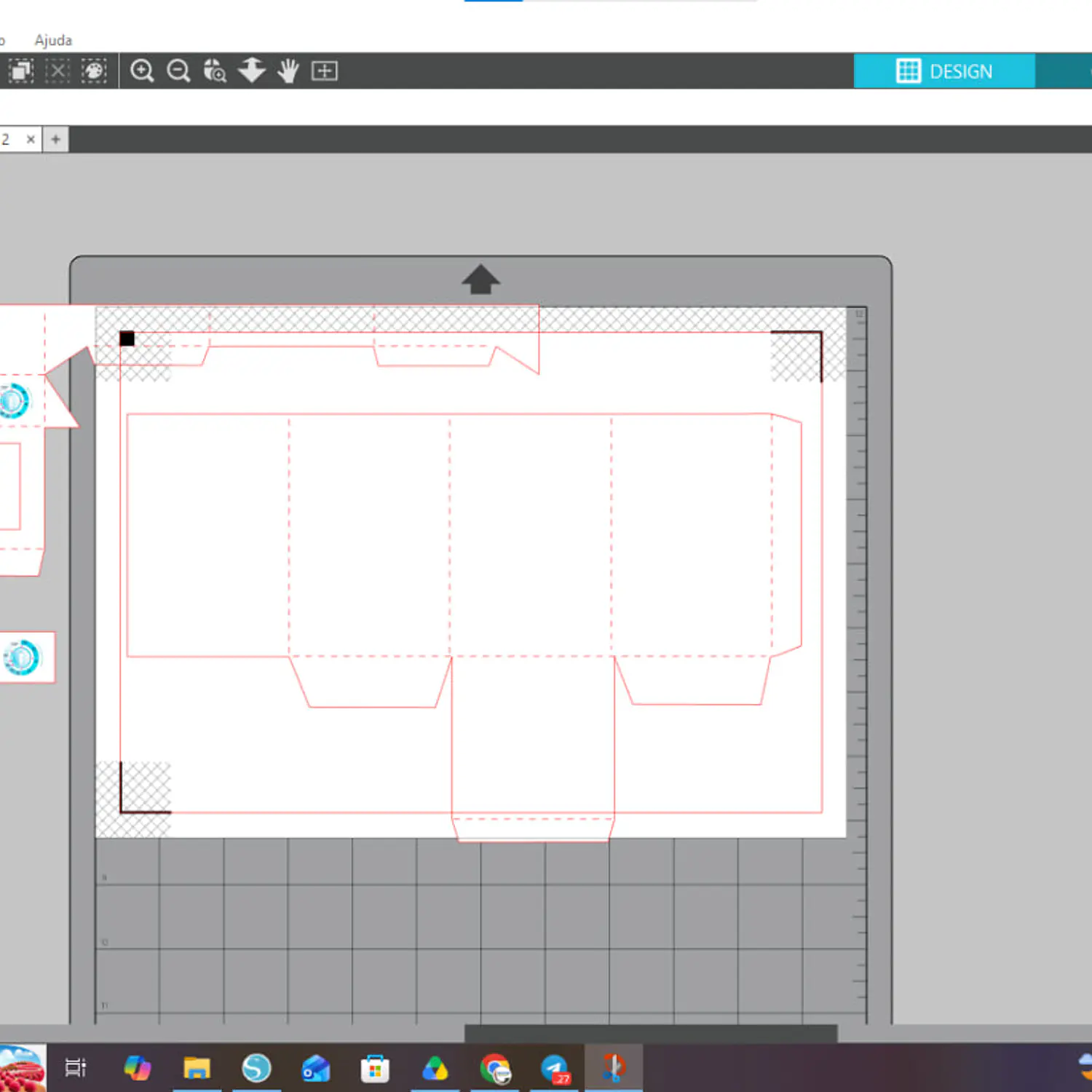1092x1092 pixels.
Task: Click the Deselect All toolbar icon
Action: coord(58,71)
